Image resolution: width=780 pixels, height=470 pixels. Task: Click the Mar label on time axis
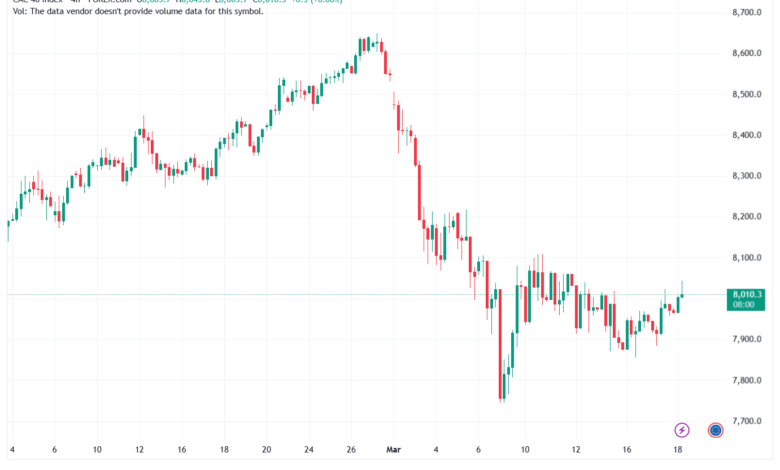pos(394,451)
